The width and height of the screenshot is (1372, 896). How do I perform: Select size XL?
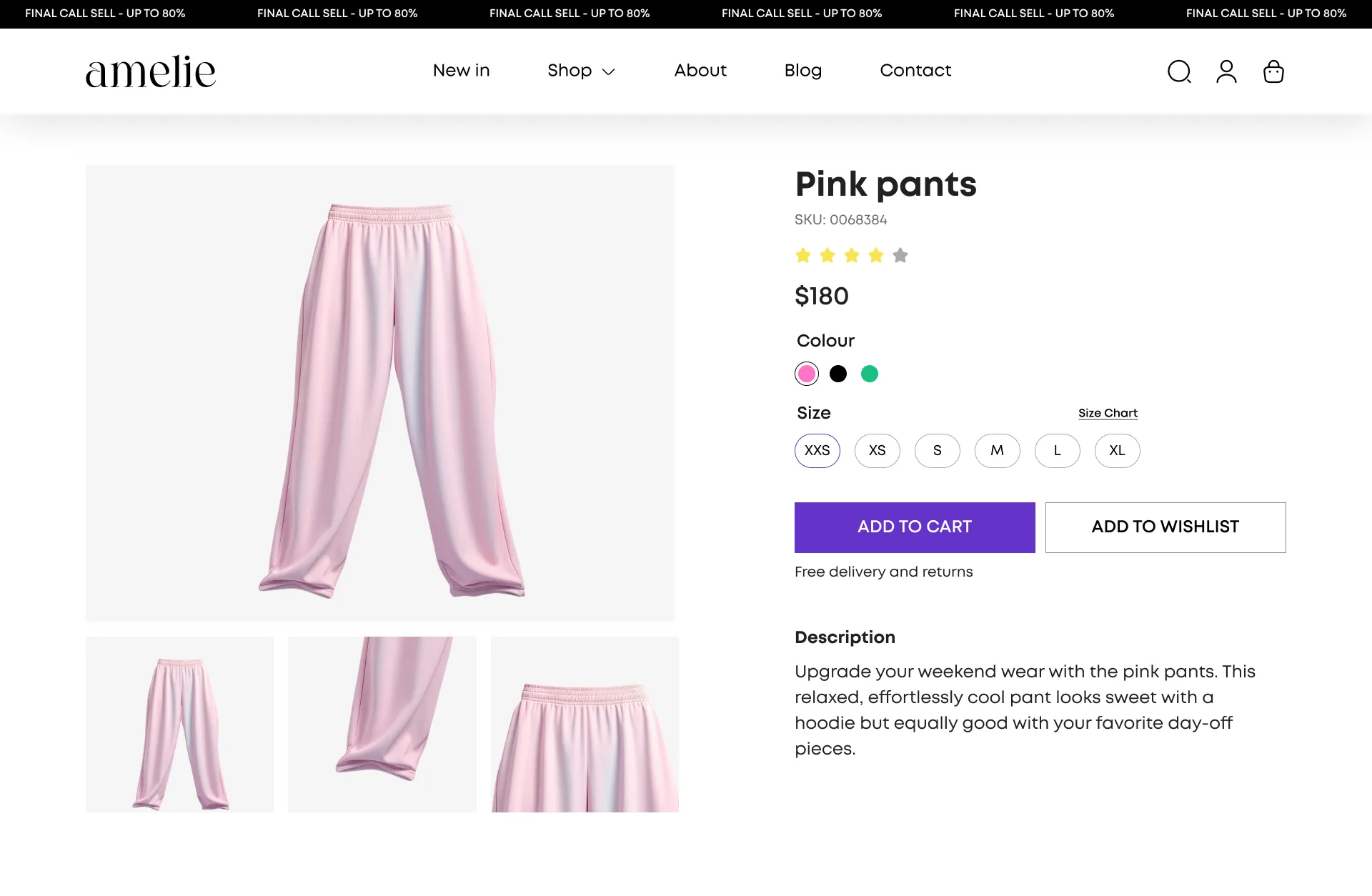(x=1118, y=451)
